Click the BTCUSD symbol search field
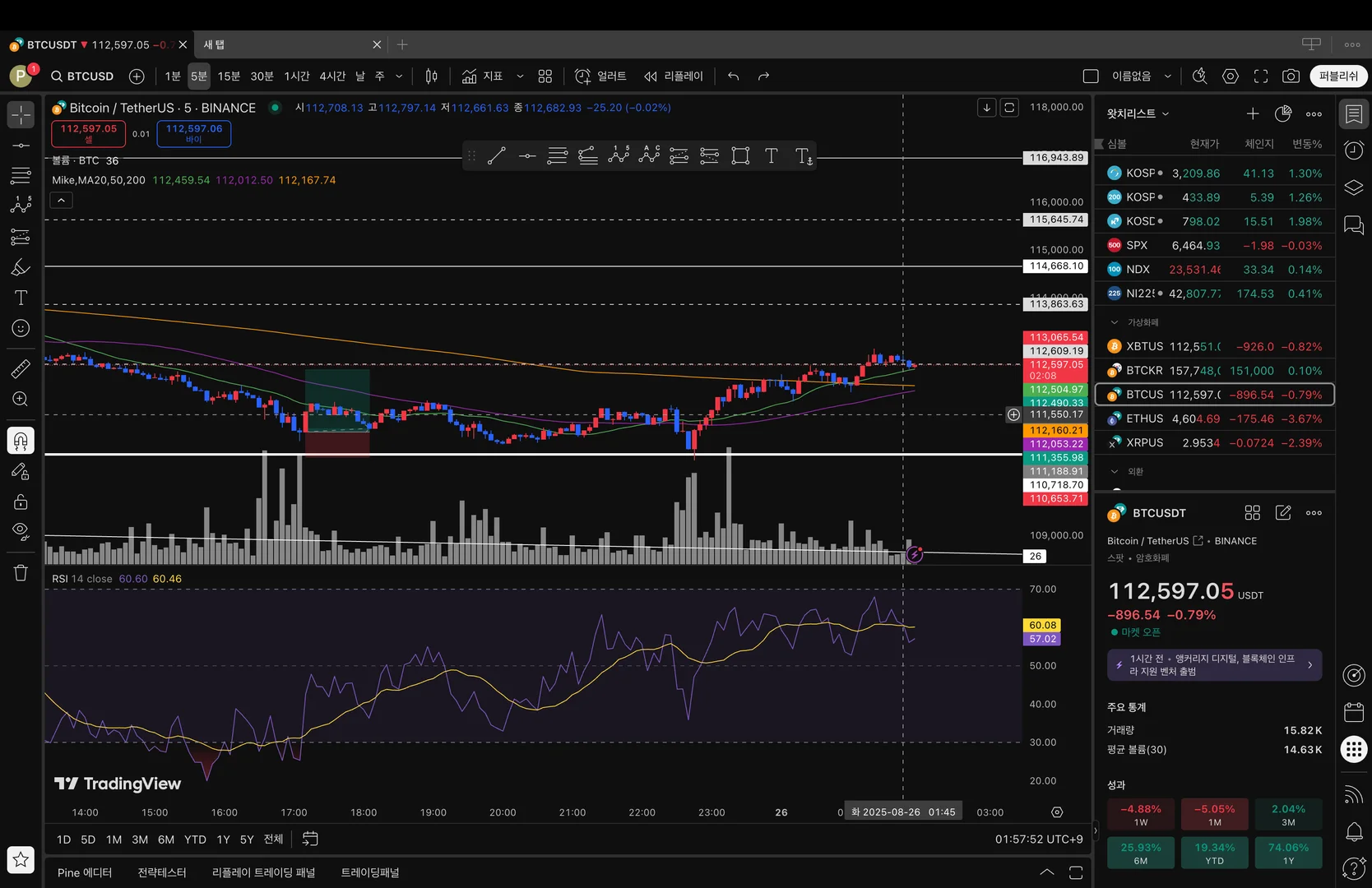This screenshot has height=888, width=1372. (82, 76)
